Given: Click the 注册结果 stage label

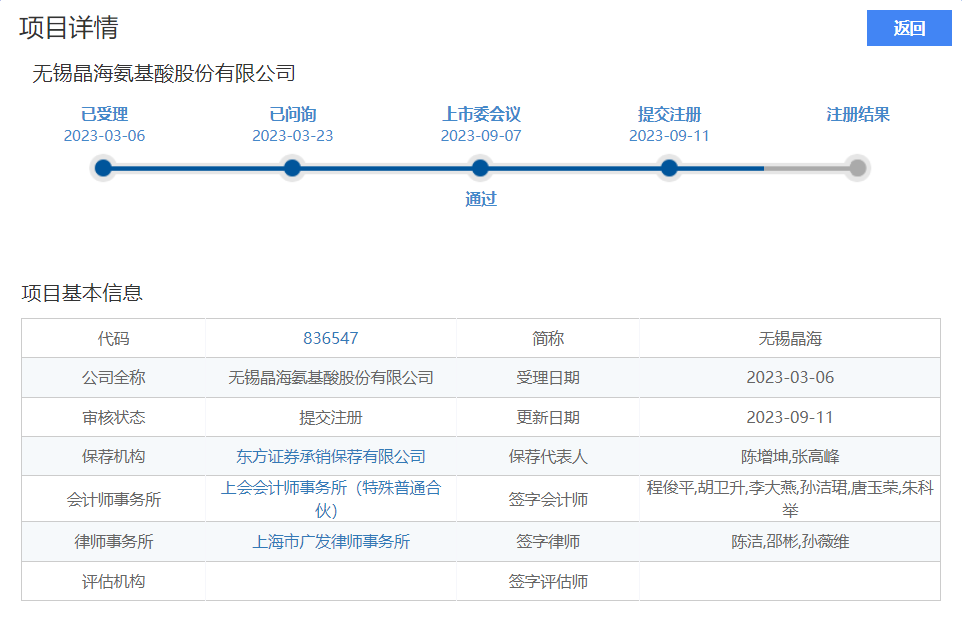Looking at the screenshot, I should coord(857,114).
